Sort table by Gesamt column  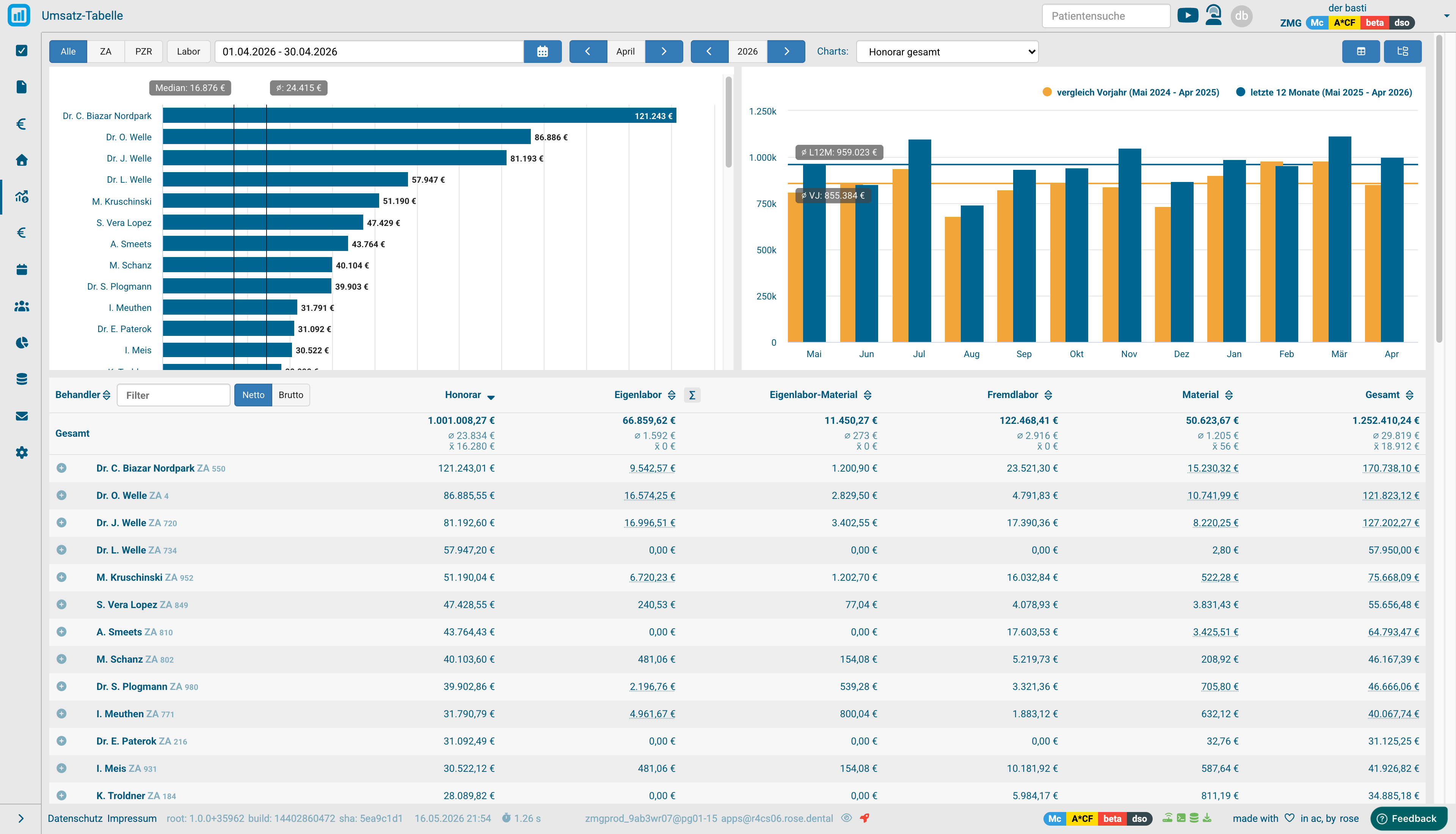(x=1389, y=395)
